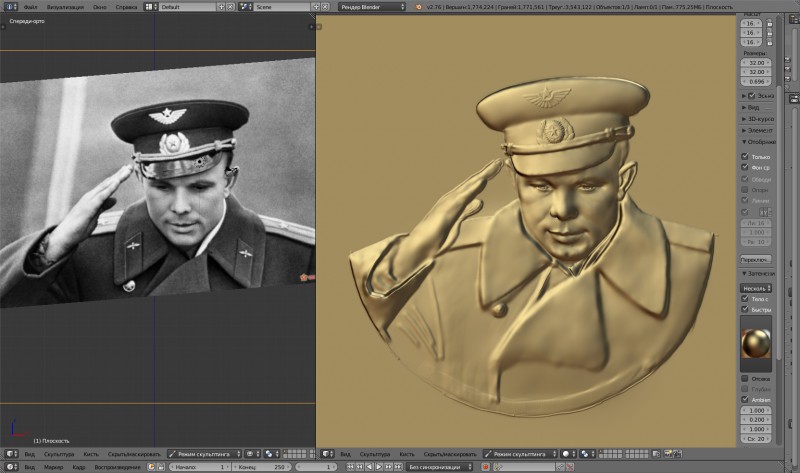Click the Конец end frame field
The height and width of the screenshot is (473, 800).
click(x=262, y=467)
